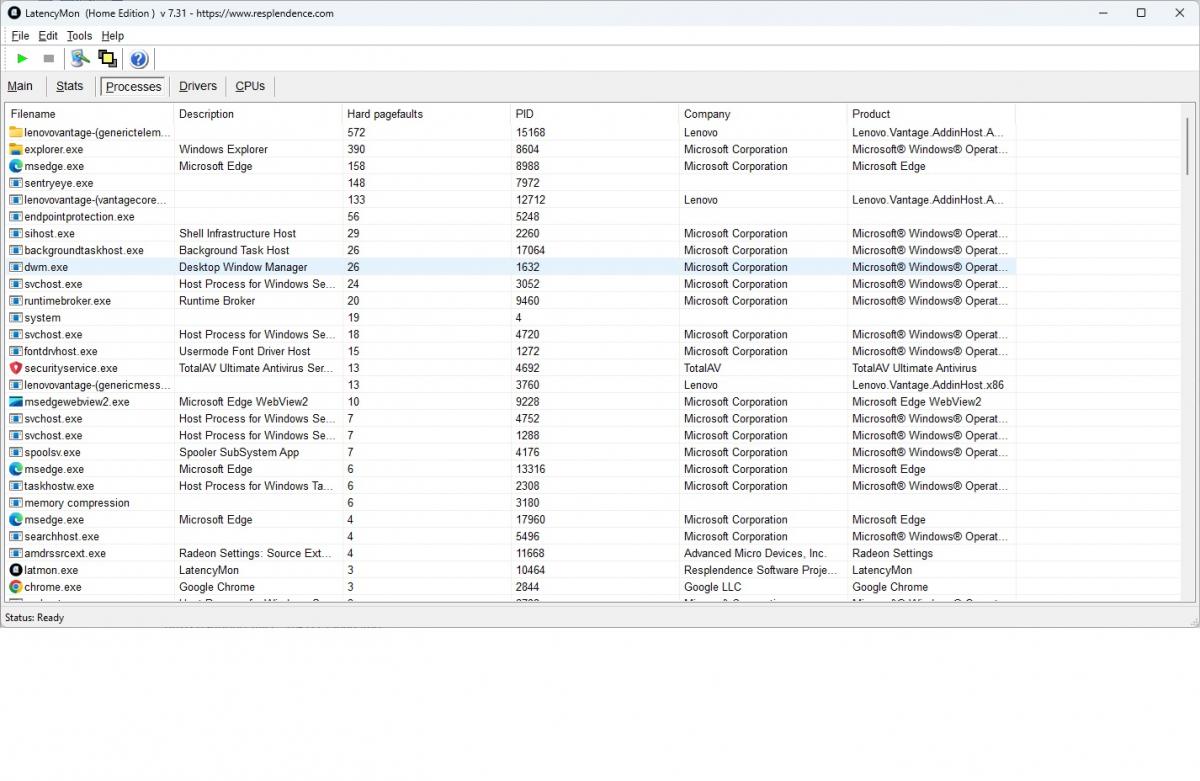Open the Tools menu
1200x781 pixels.
pyautogui.click(x=79, y=36)
